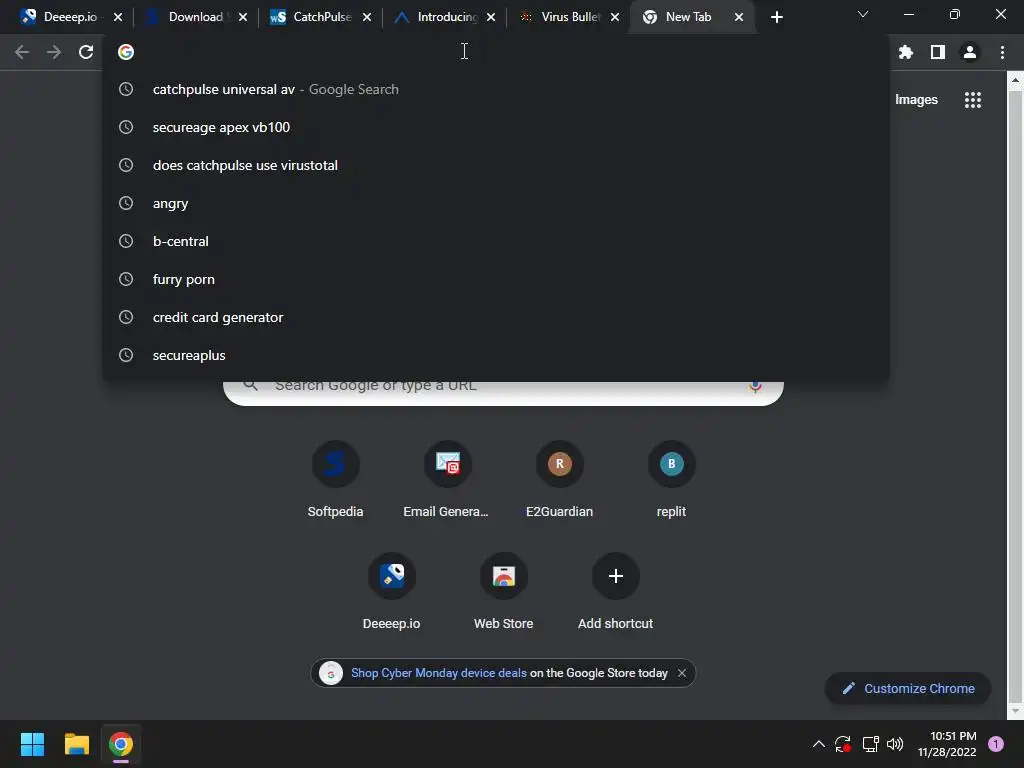Open the taskbar clock and date
This screenshot has height=768, width=1024.
[x=947, y=744]
